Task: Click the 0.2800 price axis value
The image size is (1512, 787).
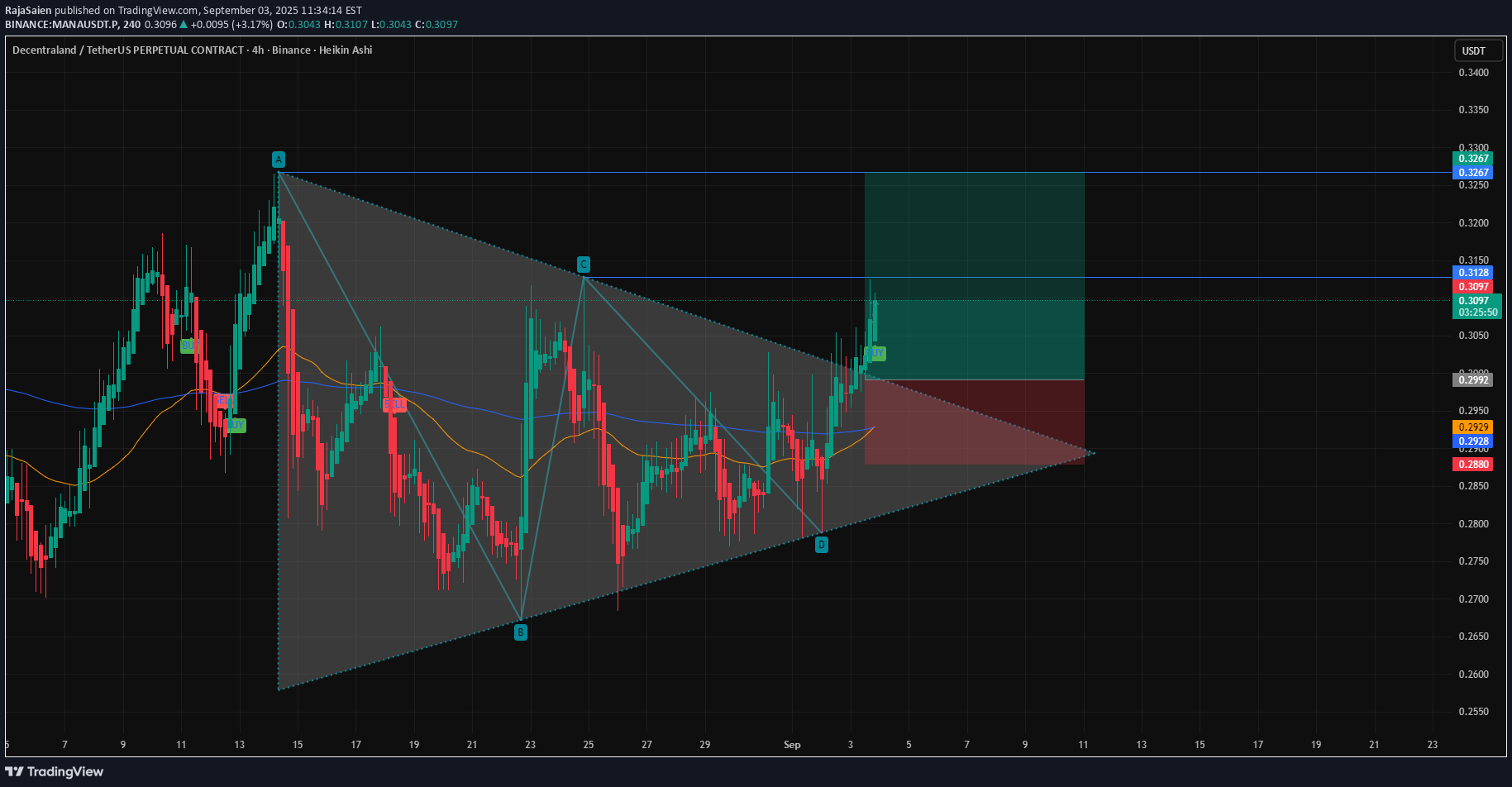Action: point(1473,524)
